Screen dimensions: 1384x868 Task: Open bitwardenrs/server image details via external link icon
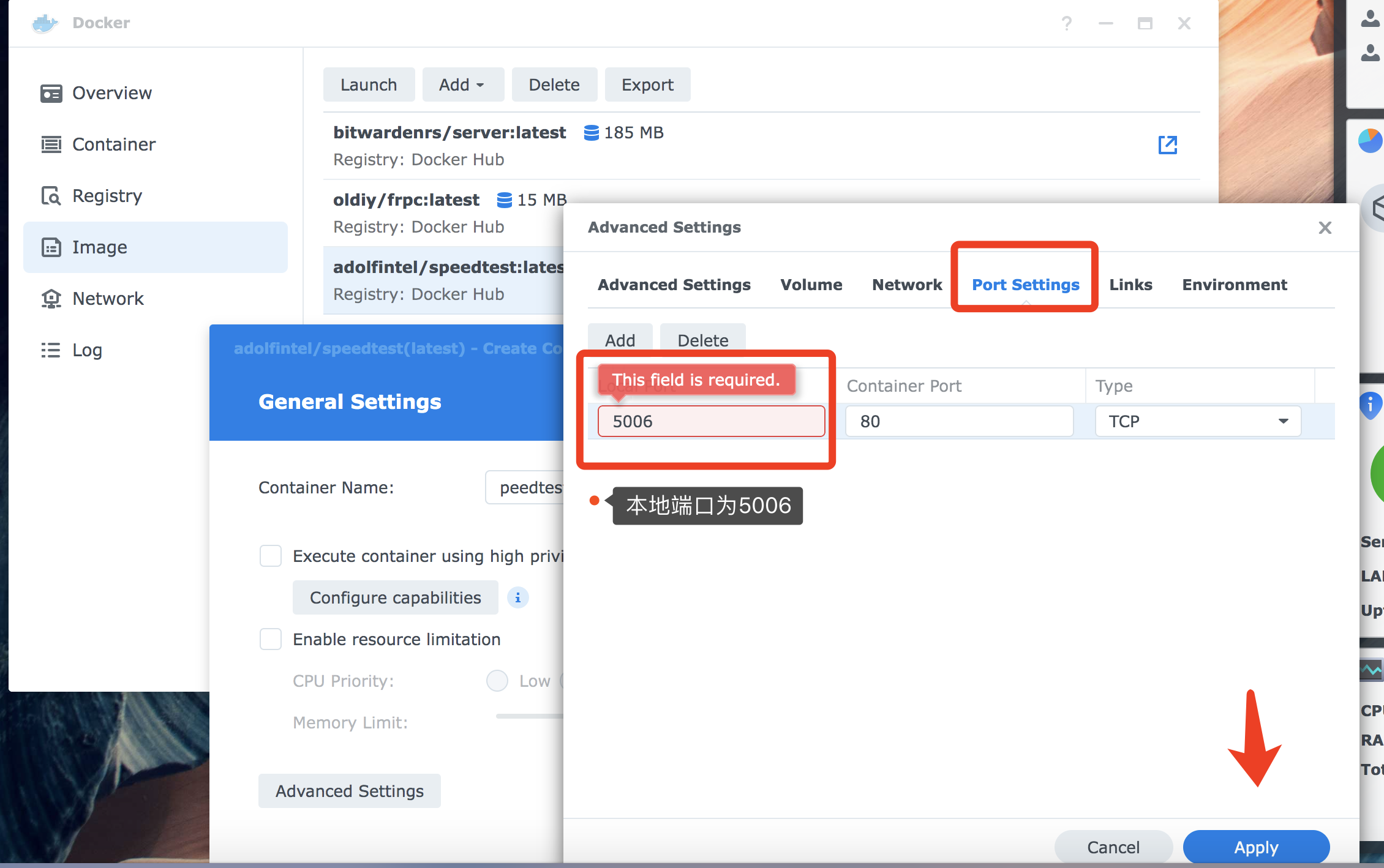[x=1168, y=145]
